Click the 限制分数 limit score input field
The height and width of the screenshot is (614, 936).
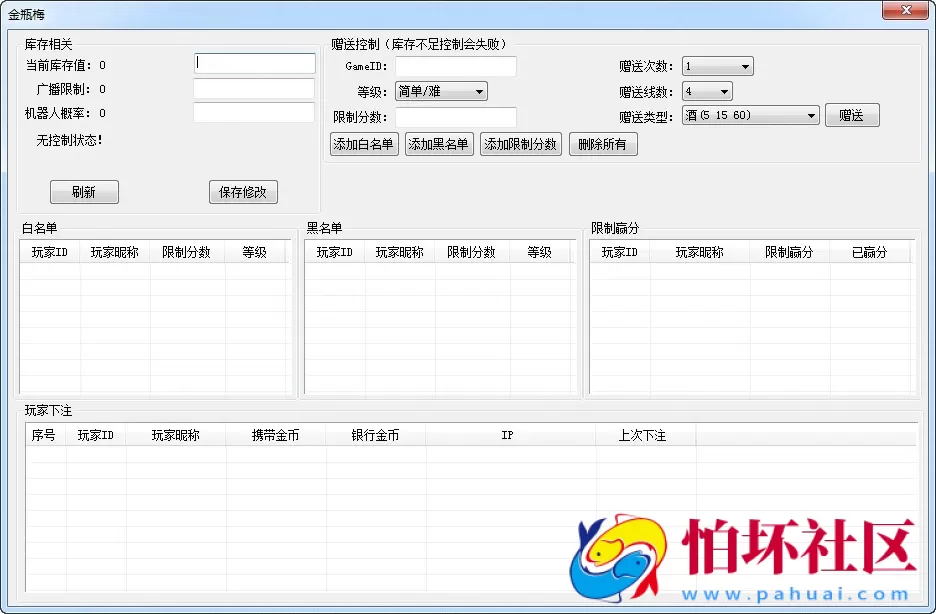[x=456, y=114]
